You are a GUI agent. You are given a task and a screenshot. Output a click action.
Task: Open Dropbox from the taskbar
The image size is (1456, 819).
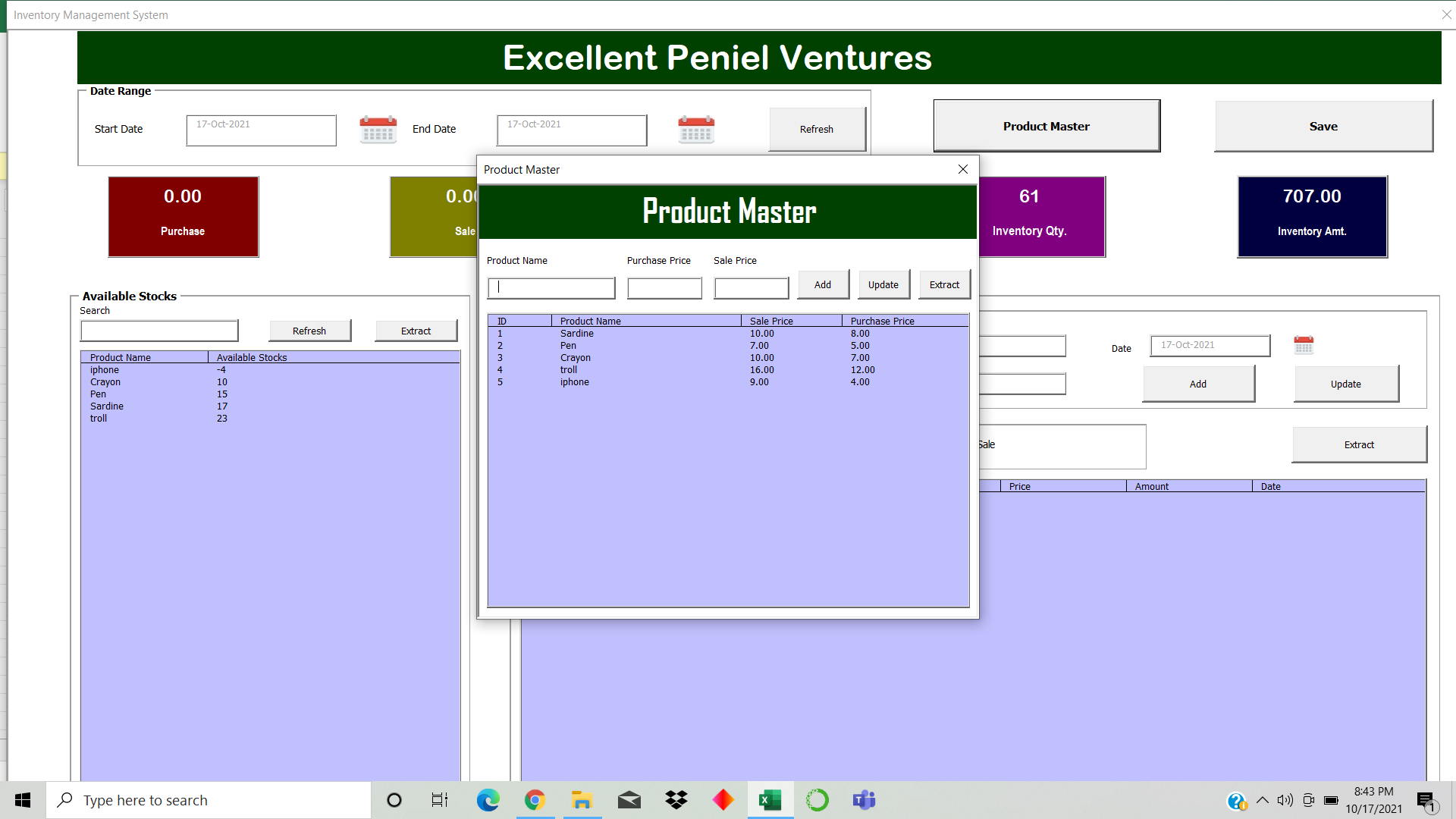pos(676,799)
